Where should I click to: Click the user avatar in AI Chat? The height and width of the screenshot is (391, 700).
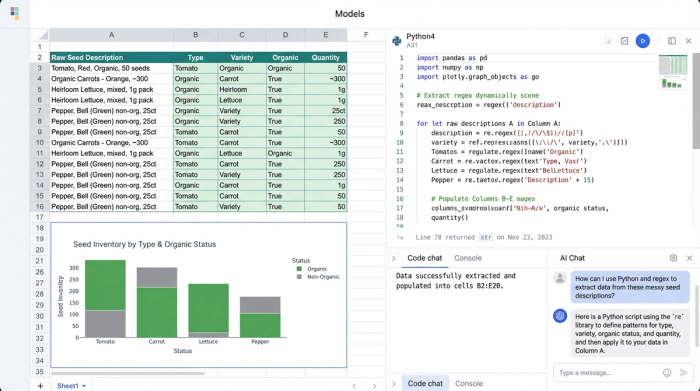coord(560,278)
